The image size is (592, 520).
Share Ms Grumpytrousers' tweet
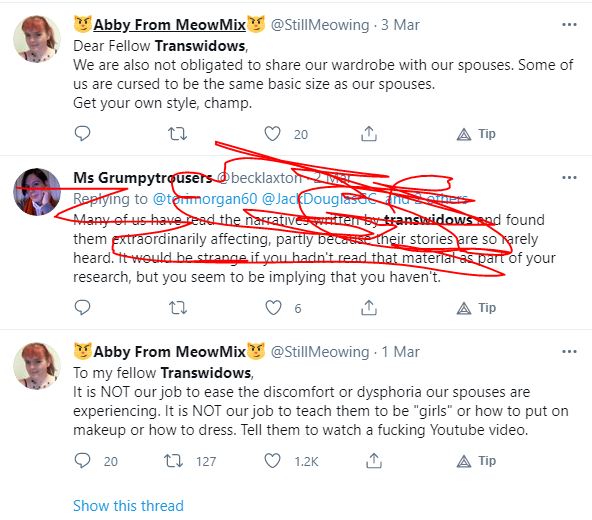[x=369, y=308]
